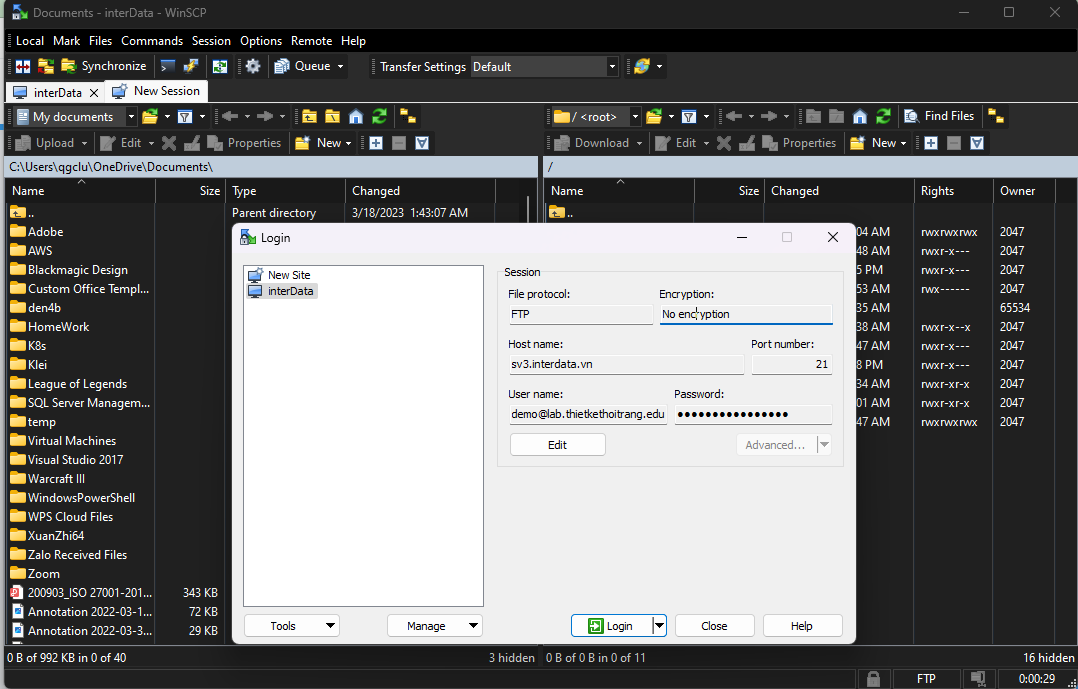Image resolution: width=1078 pixels, height=689 pixels.
Task: Open the Commands menu
Action: [152, 41]
